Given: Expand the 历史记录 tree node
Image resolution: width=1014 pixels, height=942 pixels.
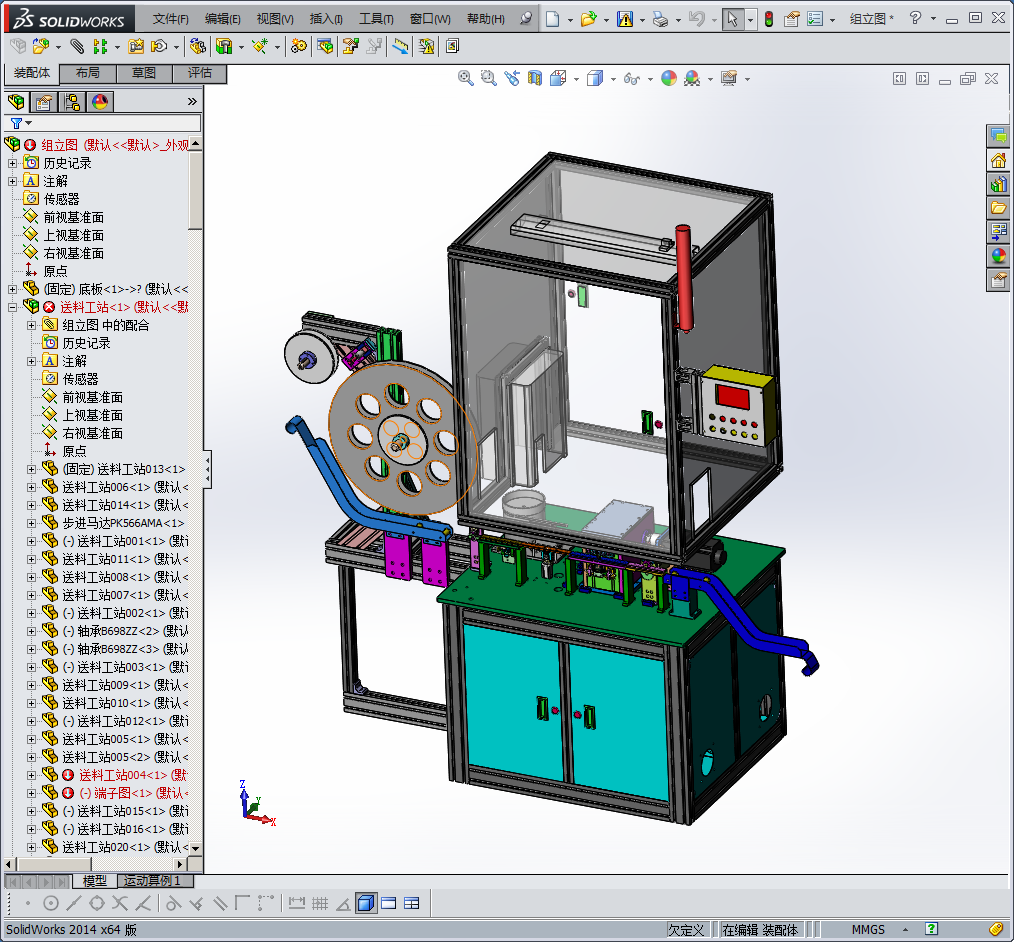Looking at the screenshot, I should [x=12, y=163].
